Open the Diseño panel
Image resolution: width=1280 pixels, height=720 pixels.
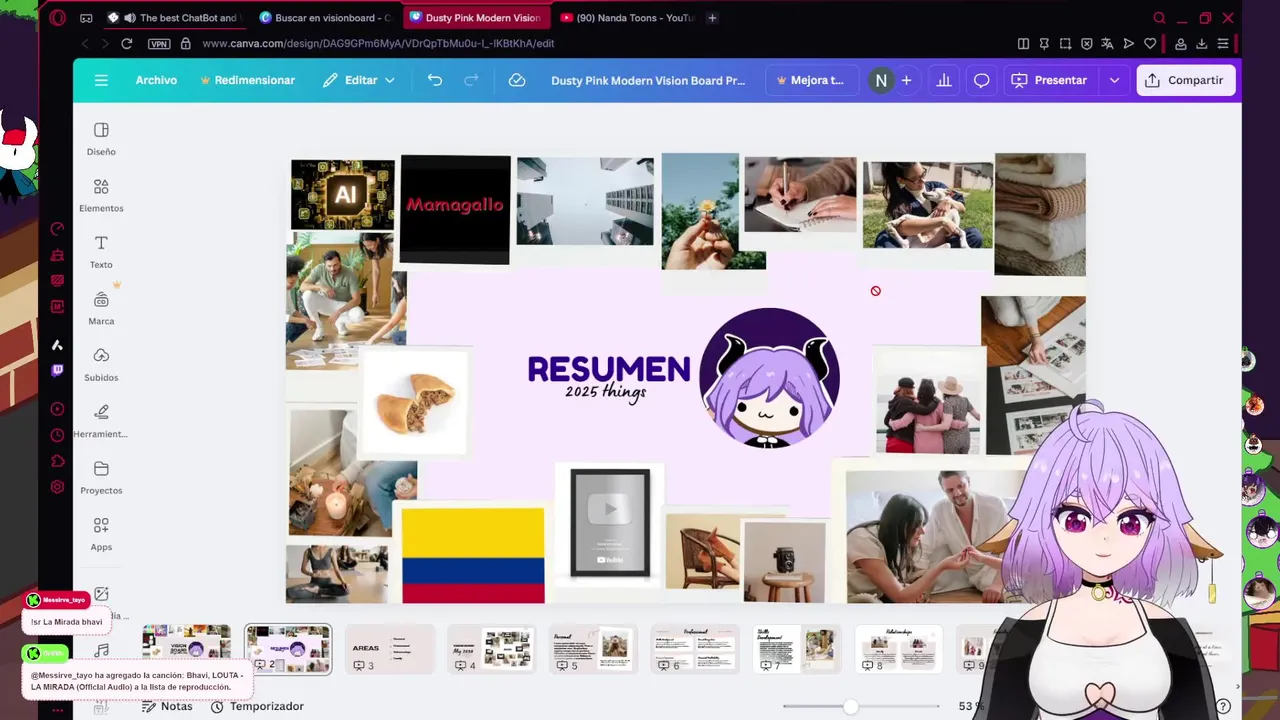coord(101,139)
